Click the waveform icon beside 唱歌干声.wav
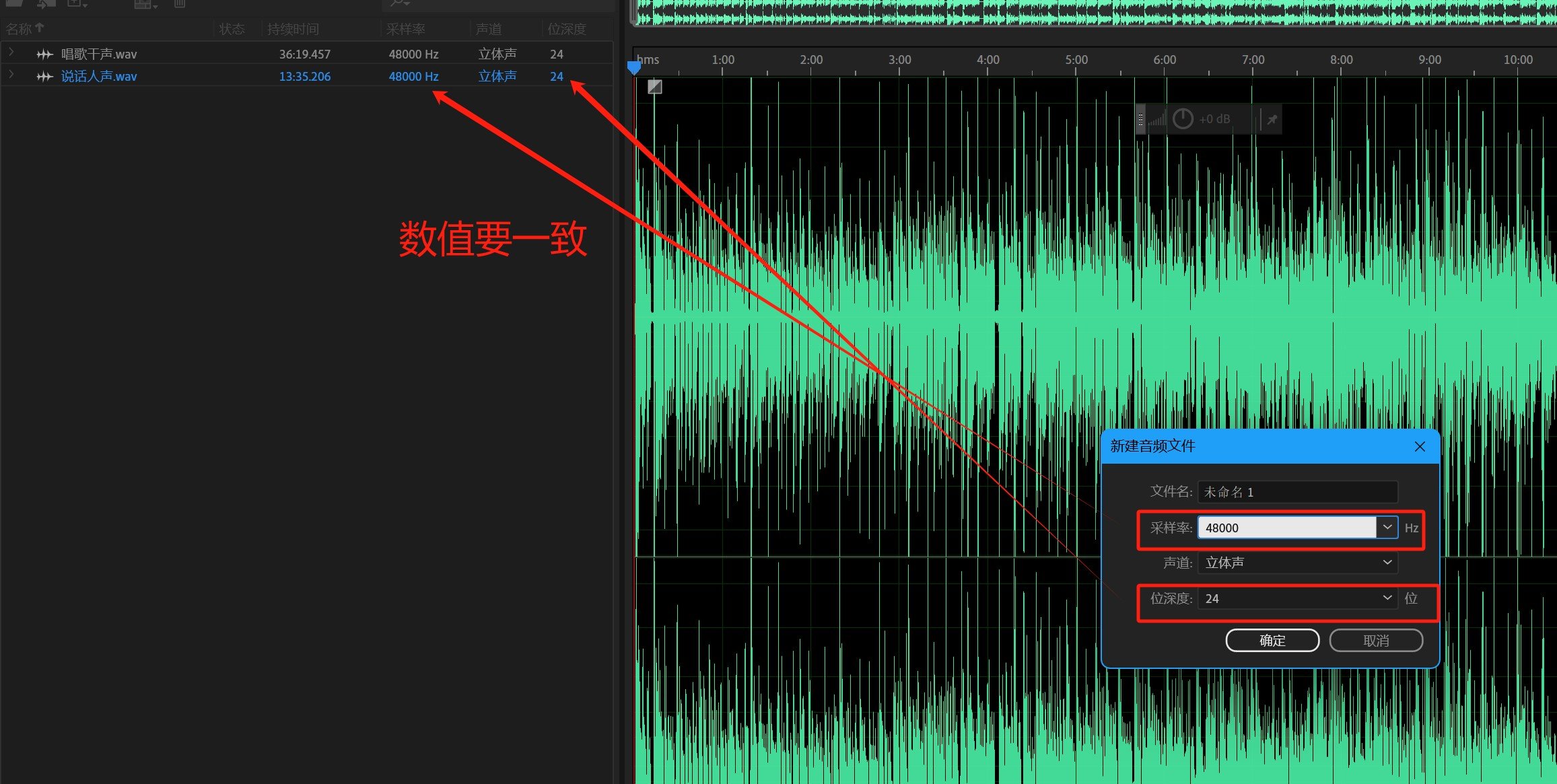Screen dimensions: 1557x784 pyautogui.click(x=44, y=54)
